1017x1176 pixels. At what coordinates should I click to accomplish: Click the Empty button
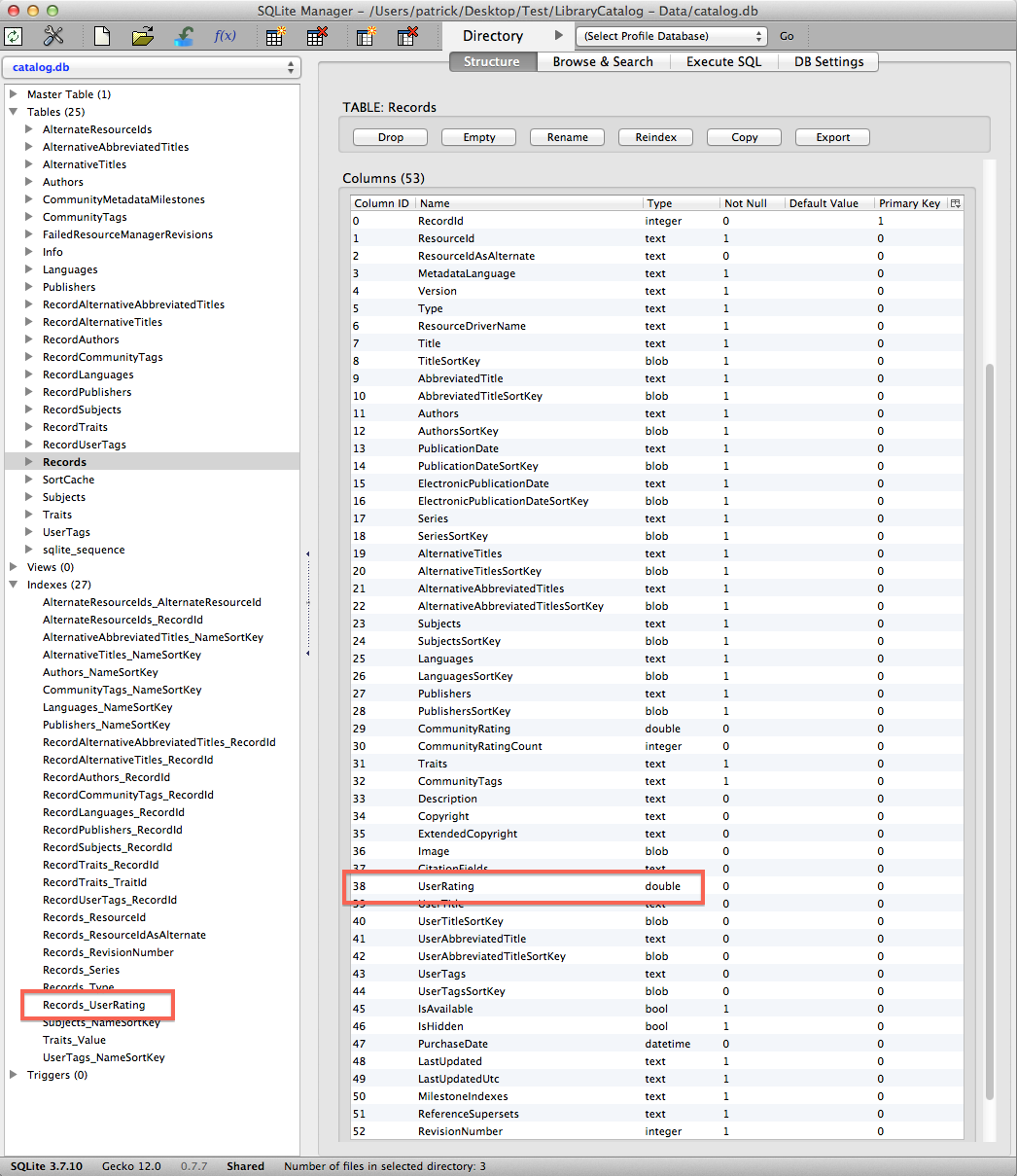click(x=479, y=137)
